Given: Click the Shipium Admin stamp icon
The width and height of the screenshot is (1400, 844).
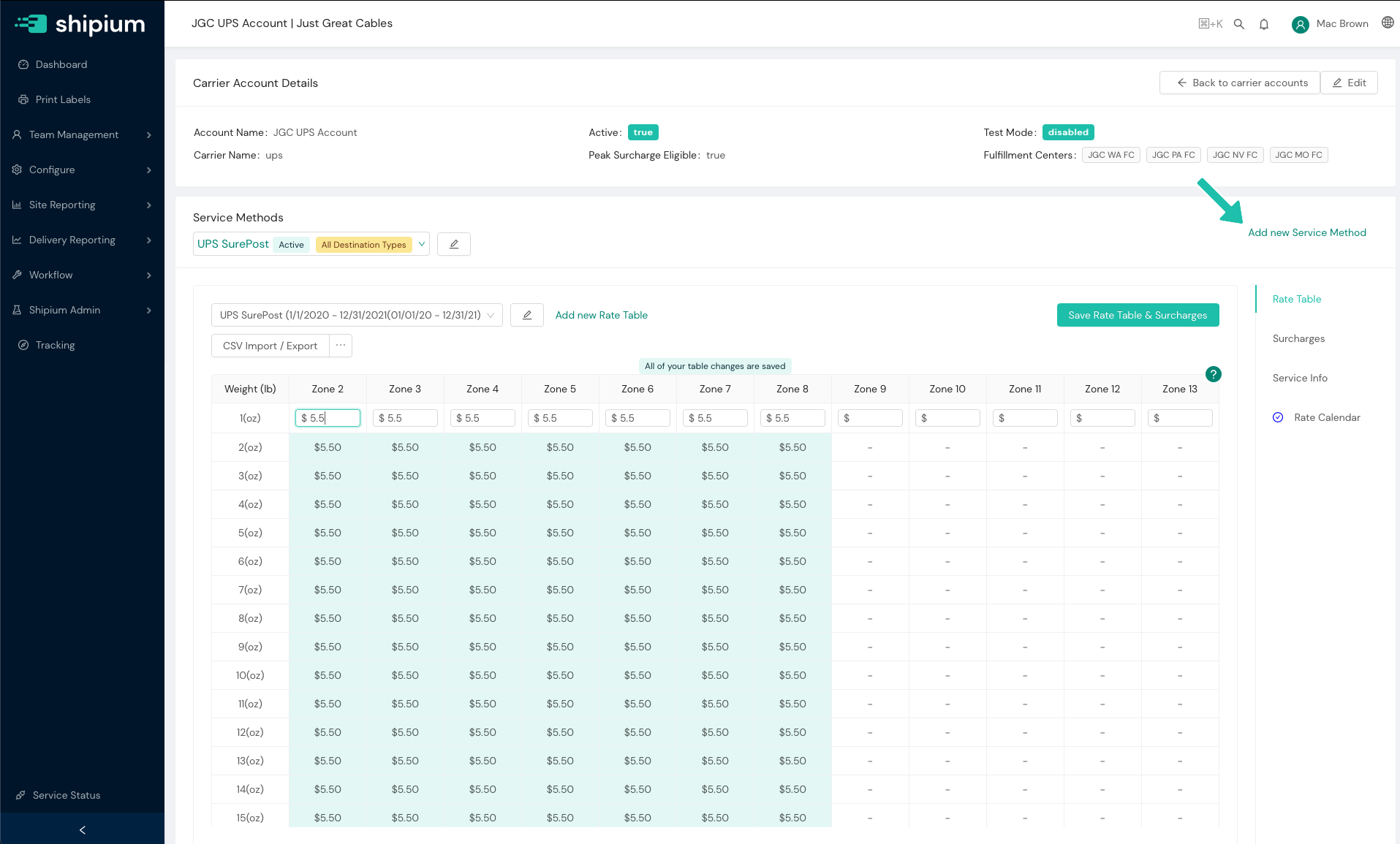Looking at the screenshot, I should point(17,310).
